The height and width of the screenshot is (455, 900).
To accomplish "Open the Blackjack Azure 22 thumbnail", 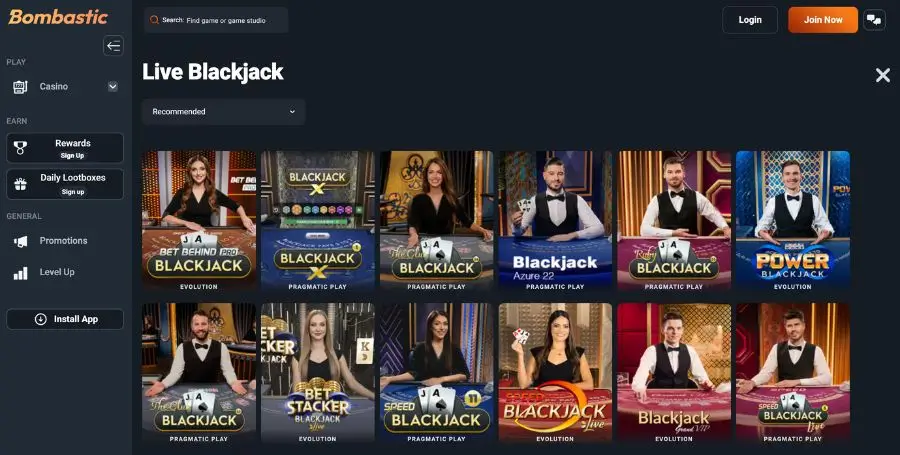I will point(555,221).
